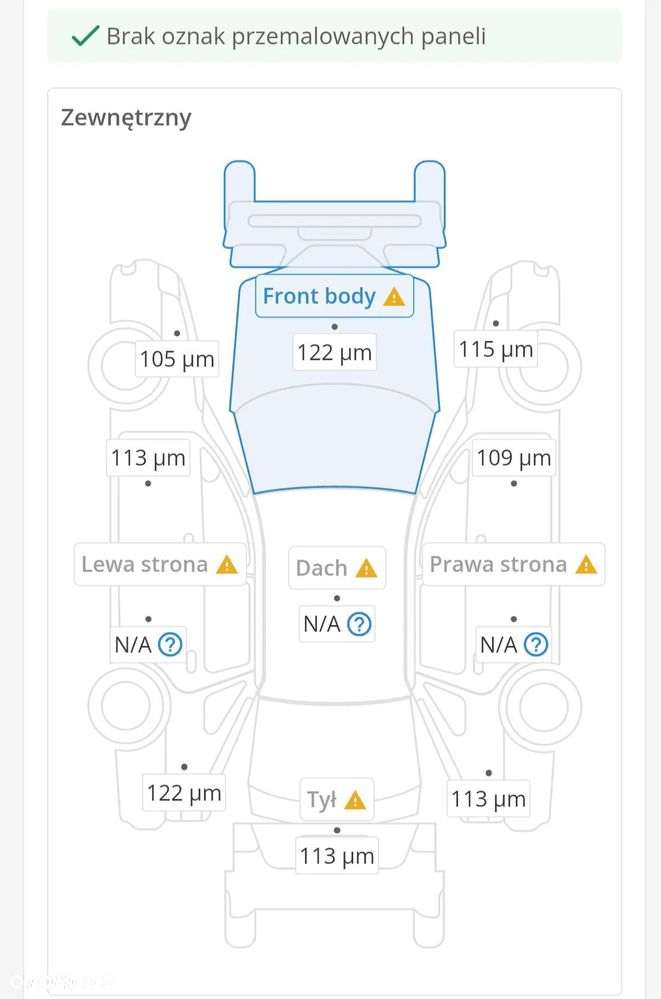Select the Tył rear label
The image size is (661, 999).
pos(322,800)
